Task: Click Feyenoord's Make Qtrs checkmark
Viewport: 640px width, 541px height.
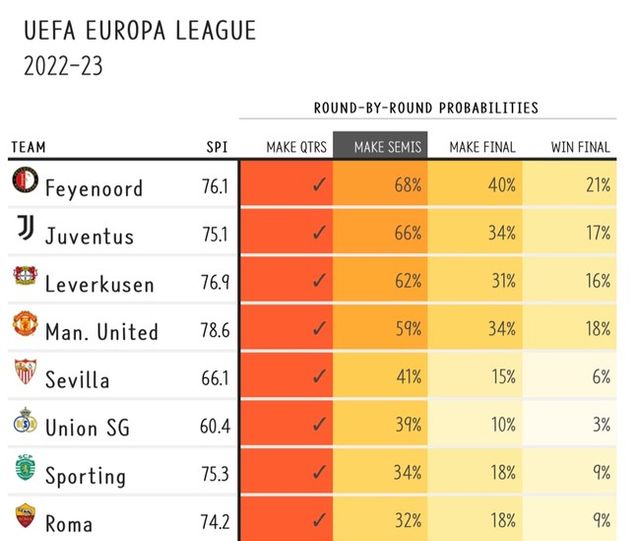Action: click(319, 185)
